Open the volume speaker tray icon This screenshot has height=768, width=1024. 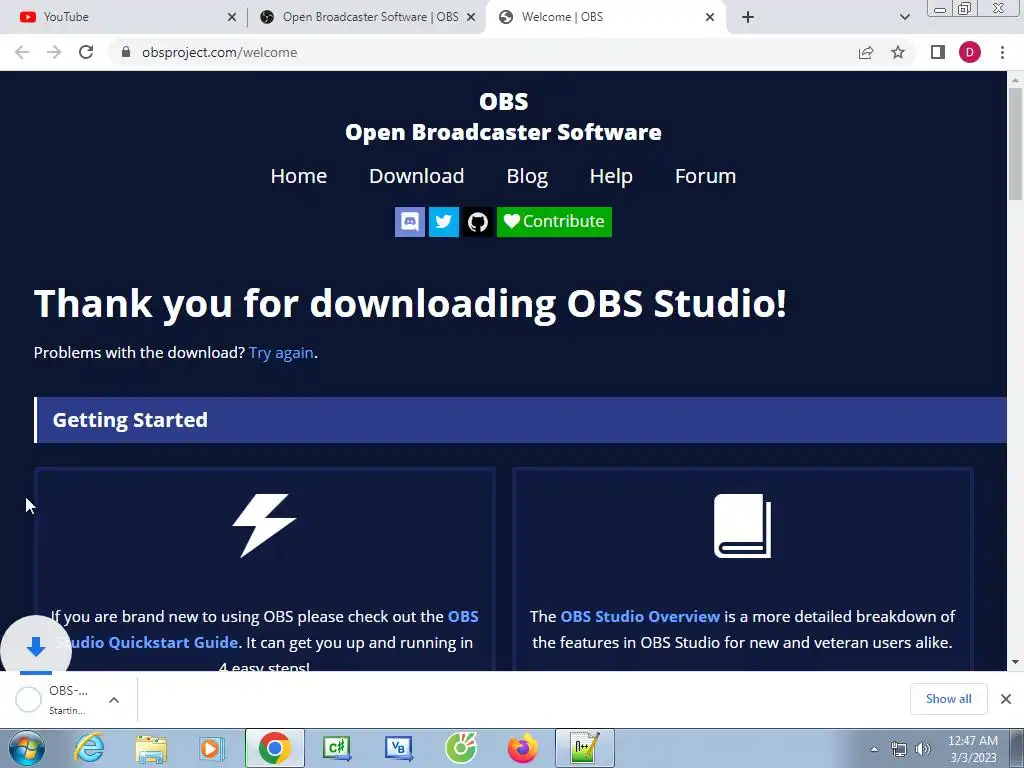click(922, 749)
